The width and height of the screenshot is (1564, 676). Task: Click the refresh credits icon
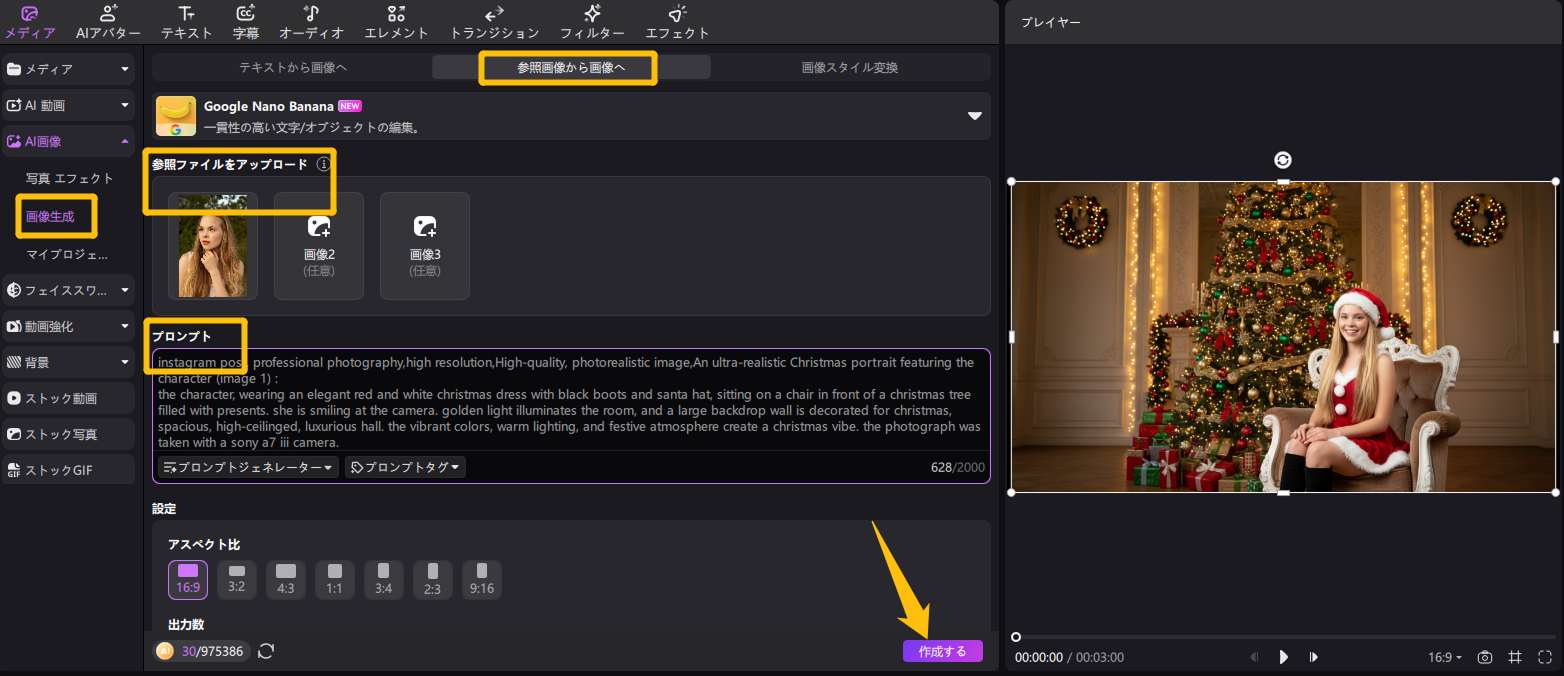tap(266, 652)
